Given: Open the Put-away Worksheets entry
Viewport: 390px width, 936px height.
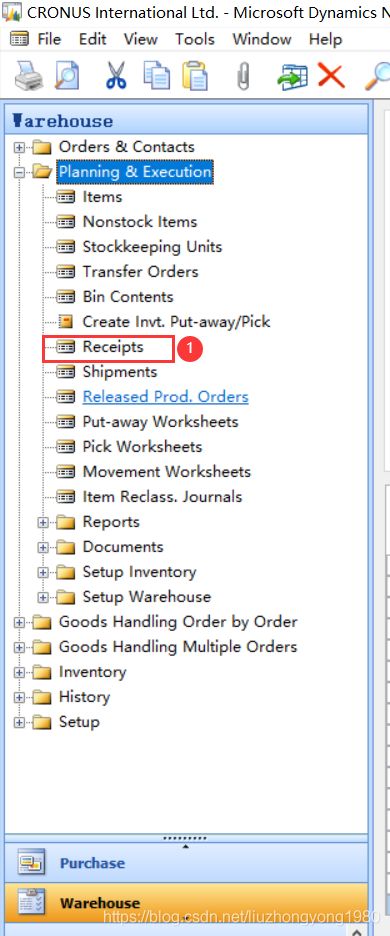Looking at the screenshot, I should pyautogui.click(x=160, y=422).
